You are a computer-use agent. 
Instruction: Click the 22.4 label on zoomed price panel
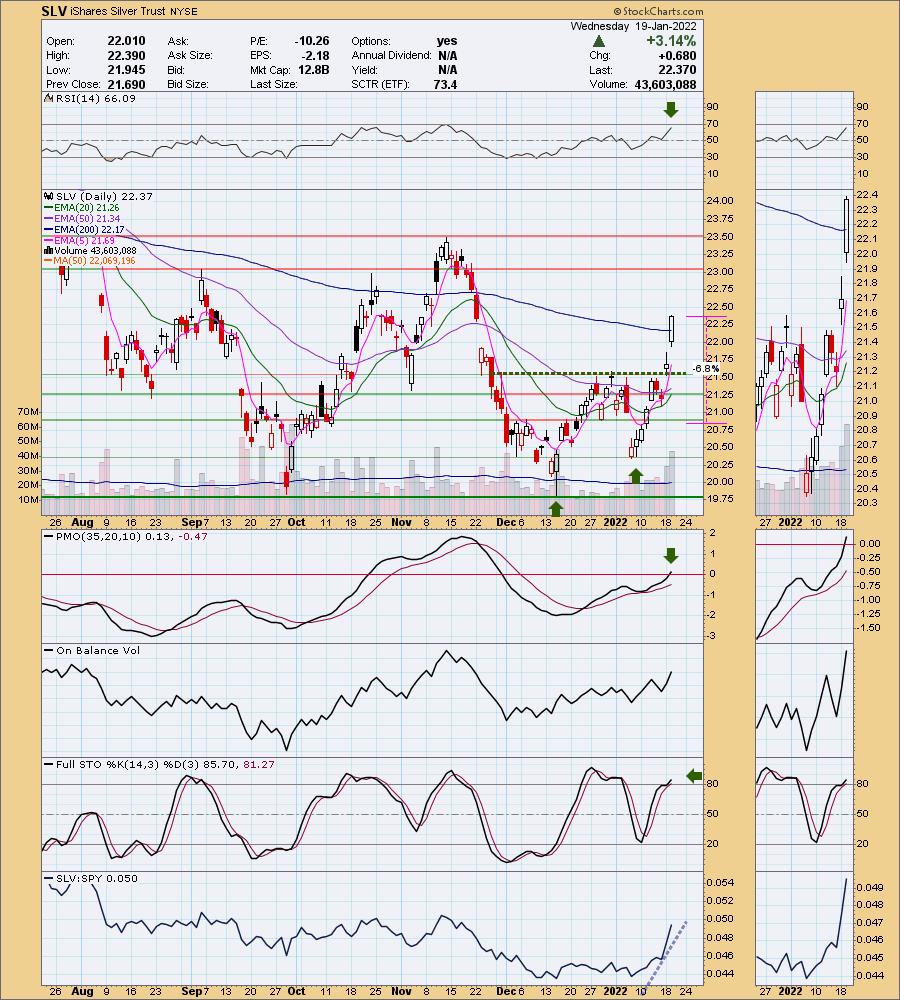point(867,195)
